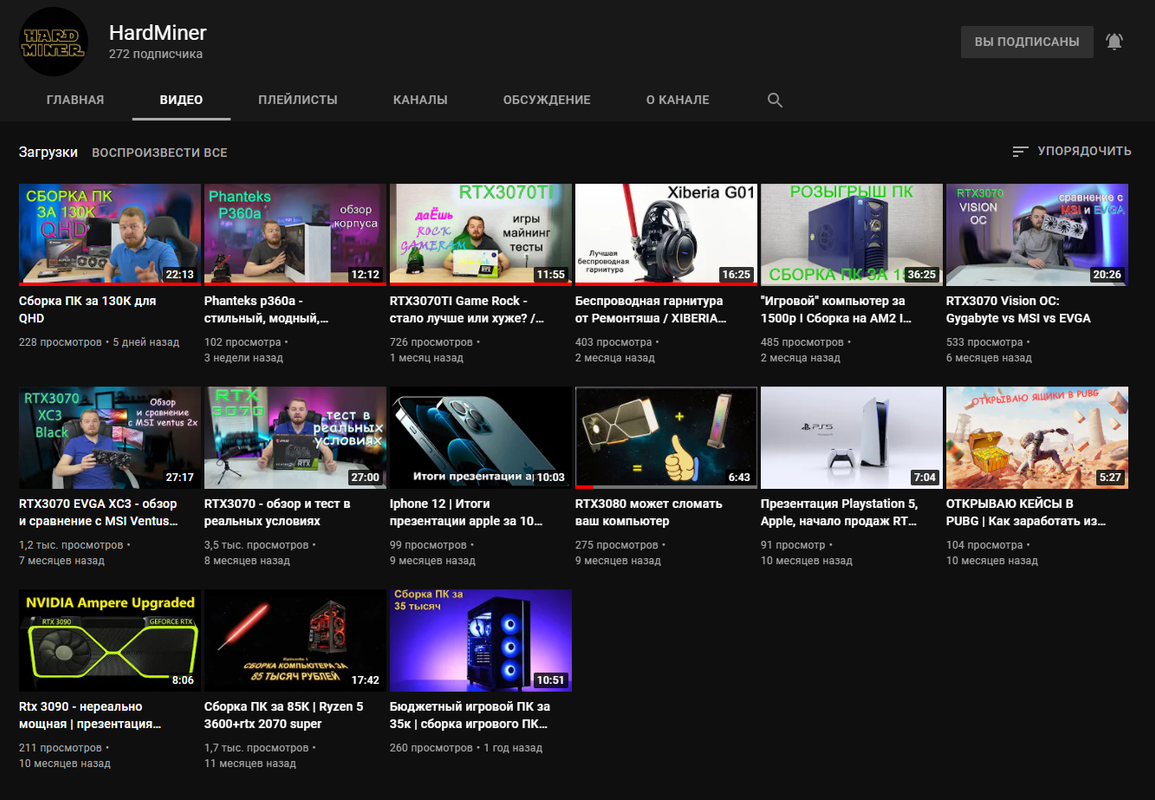Click the 272 подписчика subscriber count

click(155, 54)
